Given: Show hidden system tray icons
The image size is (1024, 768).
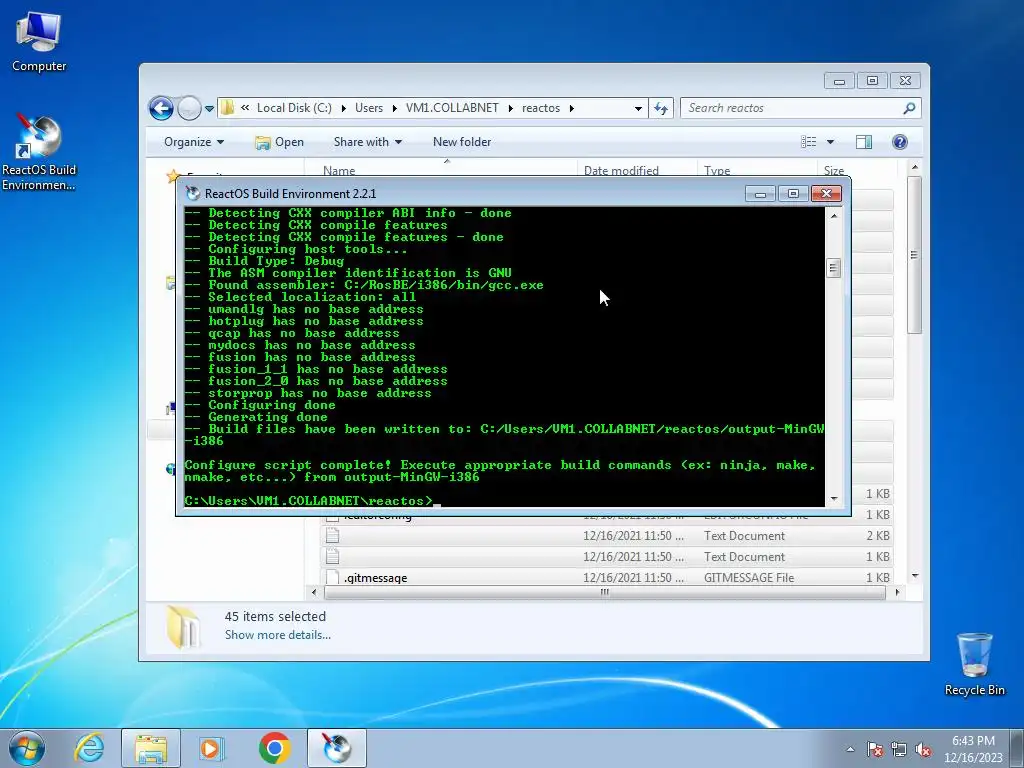Looking at the screenshot, I should coord(850,750).
